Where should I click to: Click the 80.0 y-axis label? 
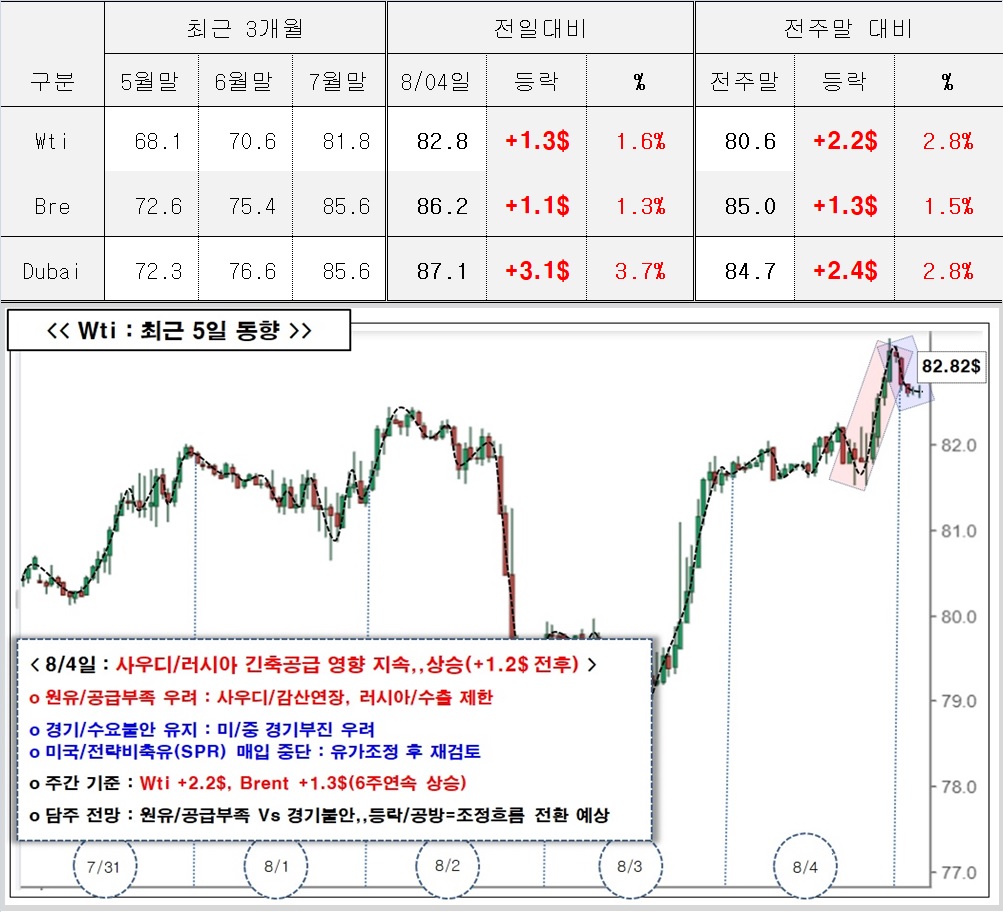[958, 617]
